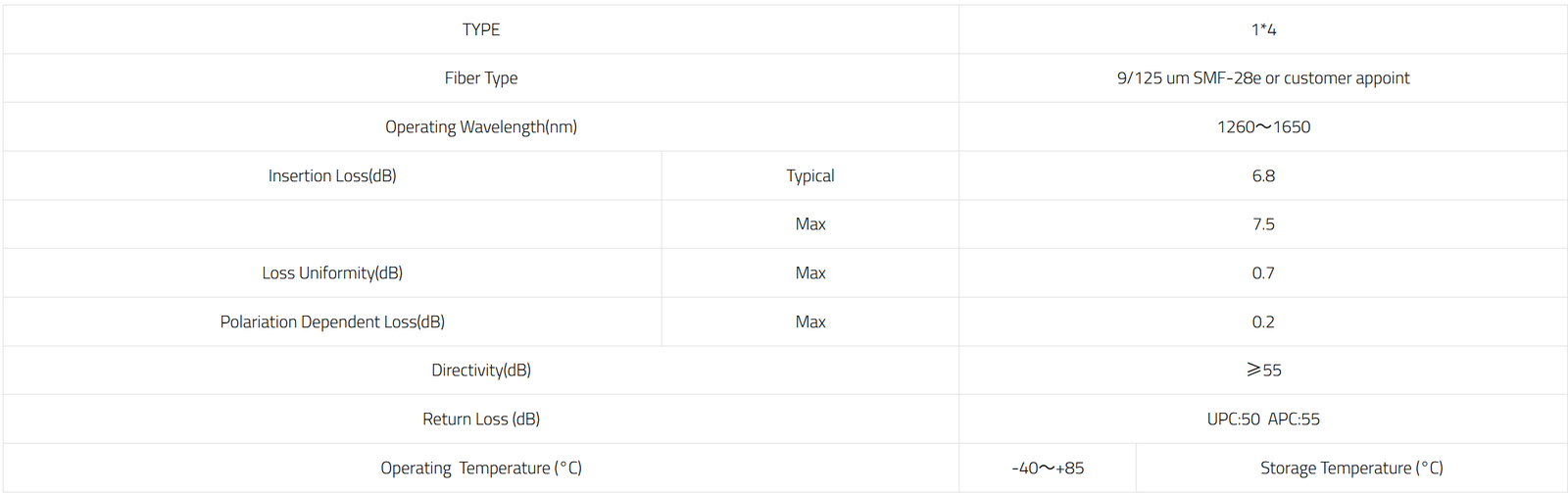Screen dimensions: 1568x493
Task: Select the Typical cell for Insertion Loss
Action: click(810, 176)
